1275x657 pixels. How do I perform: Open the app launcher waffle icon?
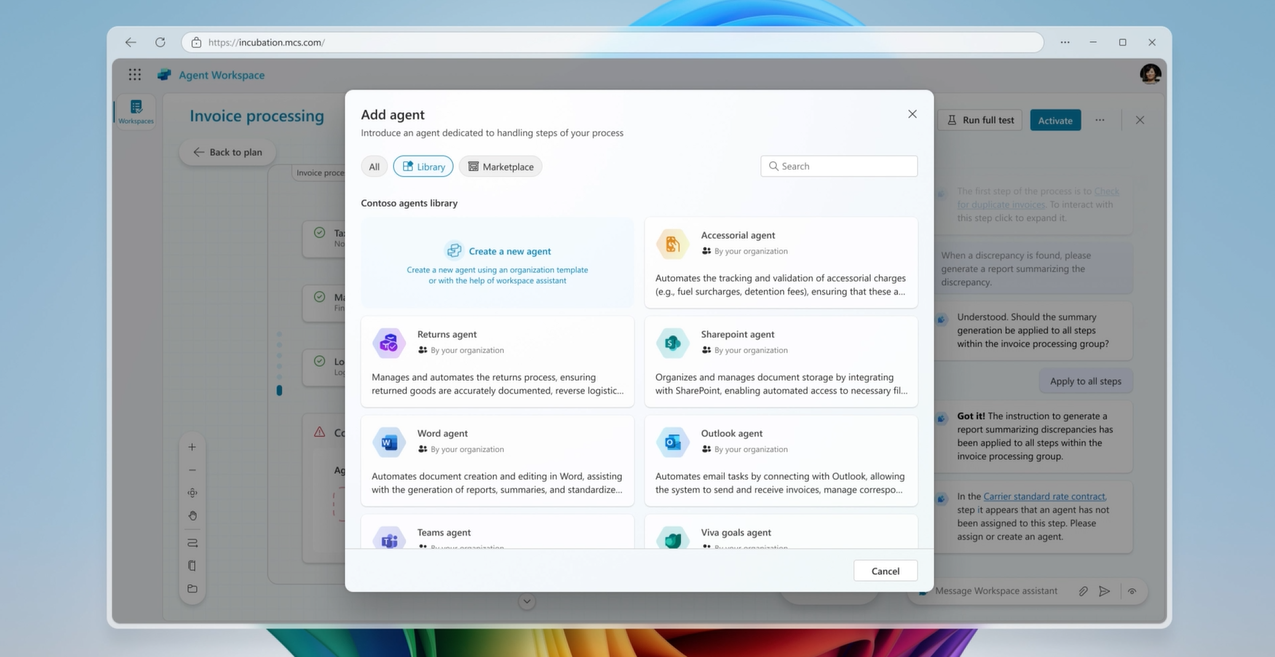coord(135,75)
